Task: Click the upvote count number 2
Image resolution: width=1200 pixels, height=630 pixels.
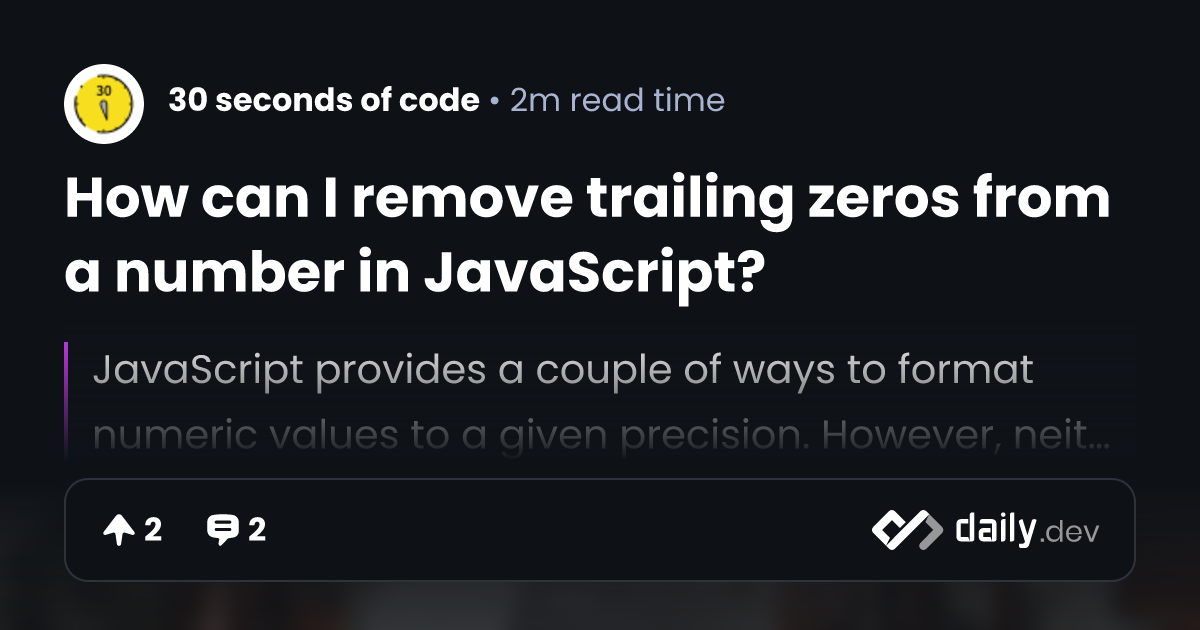Action: pos(153,530)
